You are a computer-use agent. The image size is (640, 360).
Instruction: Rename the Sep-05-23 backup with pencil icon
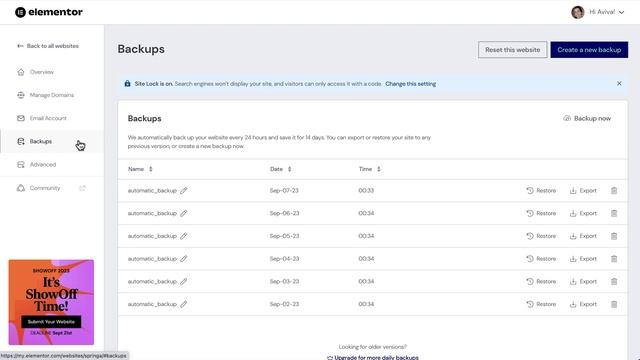pyautogui.click(x=184, y=236)
